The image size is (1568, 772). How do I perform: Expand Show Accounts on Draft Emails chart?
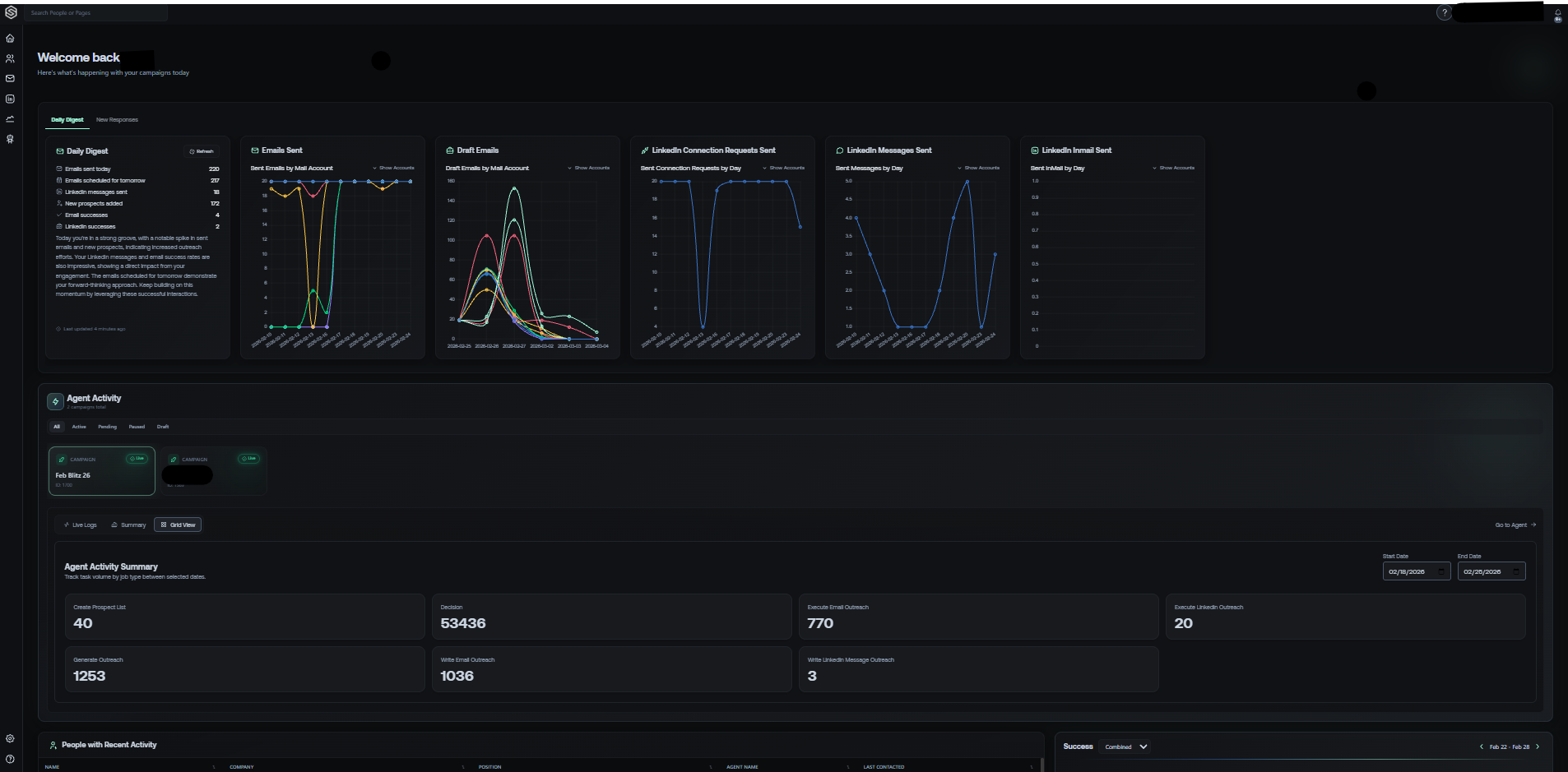tap(588, 168)
